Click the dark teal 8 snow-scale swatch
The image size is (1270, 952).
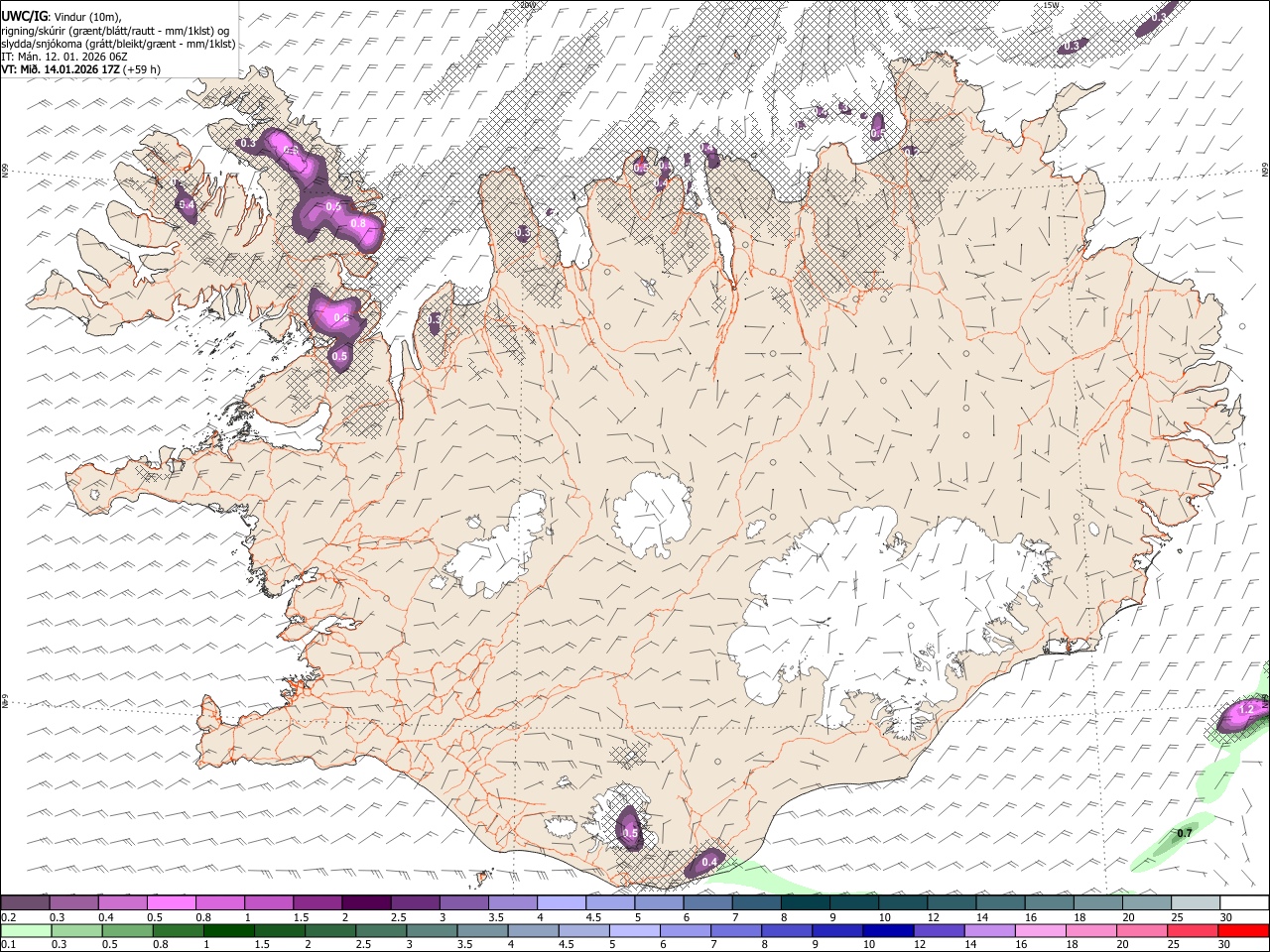(806, 902)
